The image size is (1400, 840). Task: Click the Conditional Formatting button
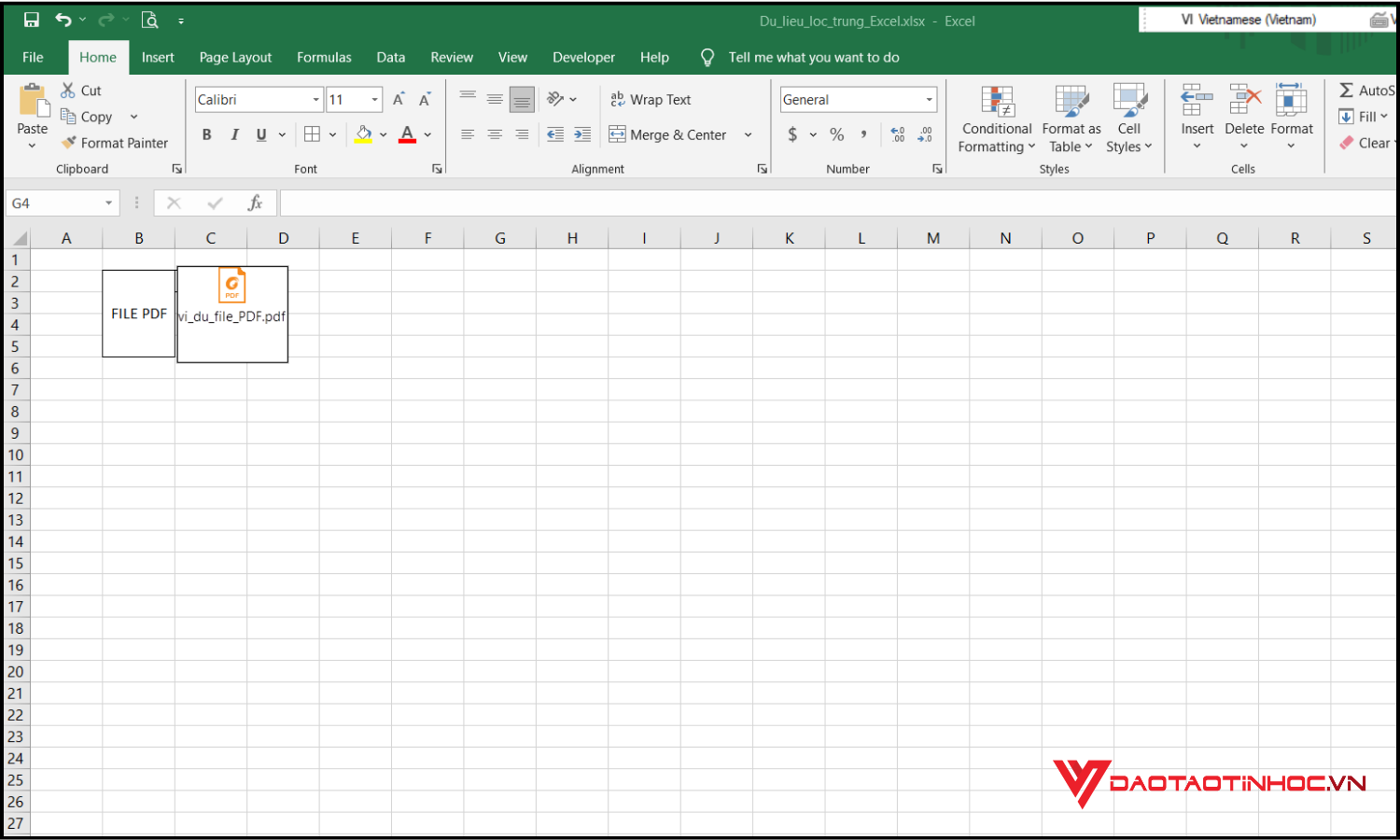pos(996,119)
